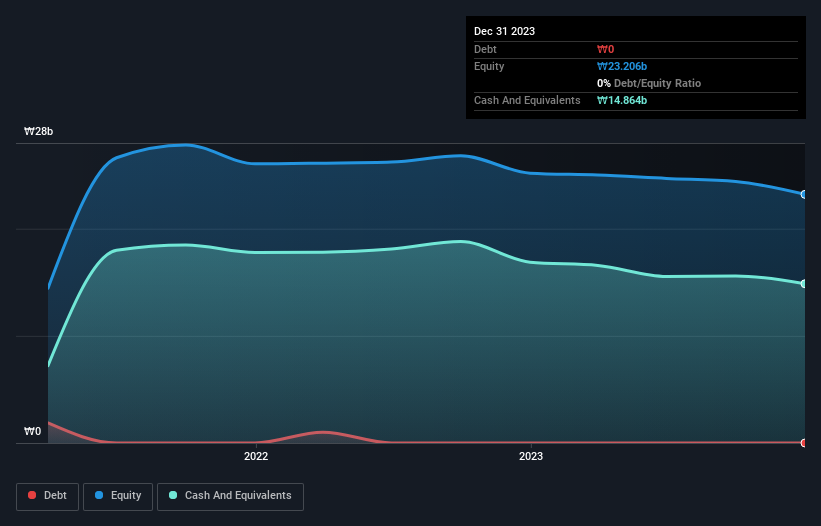Click the red Debt legend dot
The height and width of the screenshot is (526, 821).
point(32,495)
